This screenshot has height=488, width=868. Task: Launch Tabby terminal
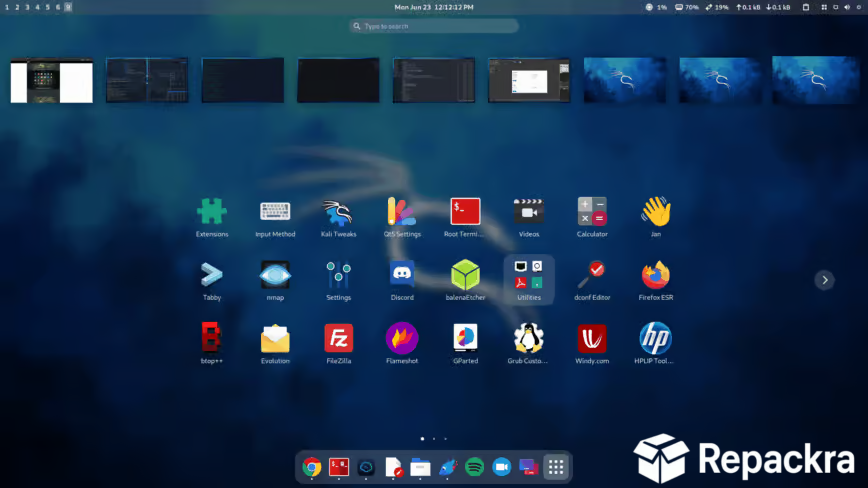[x=212, y=281]
